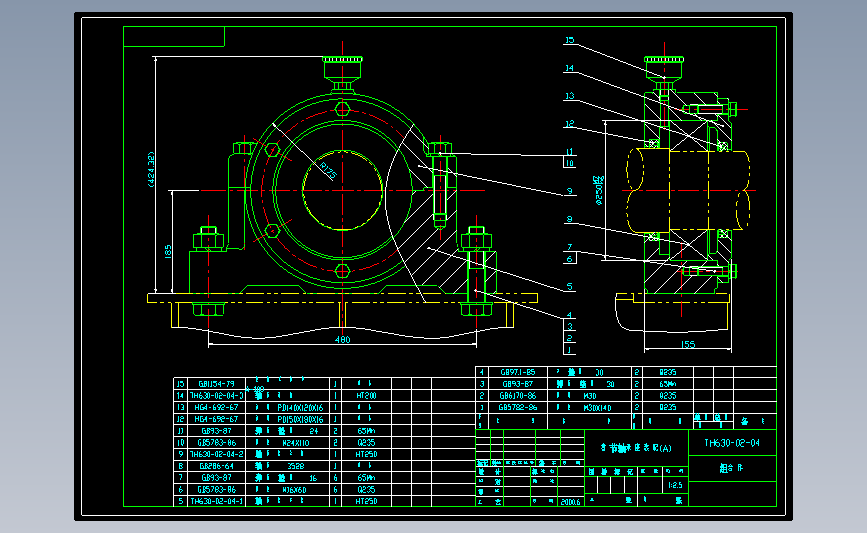The height and width of the screenshot is (533, 867).
Task: Select the 185 center height dimension text
Action: [x=168, y=252]
